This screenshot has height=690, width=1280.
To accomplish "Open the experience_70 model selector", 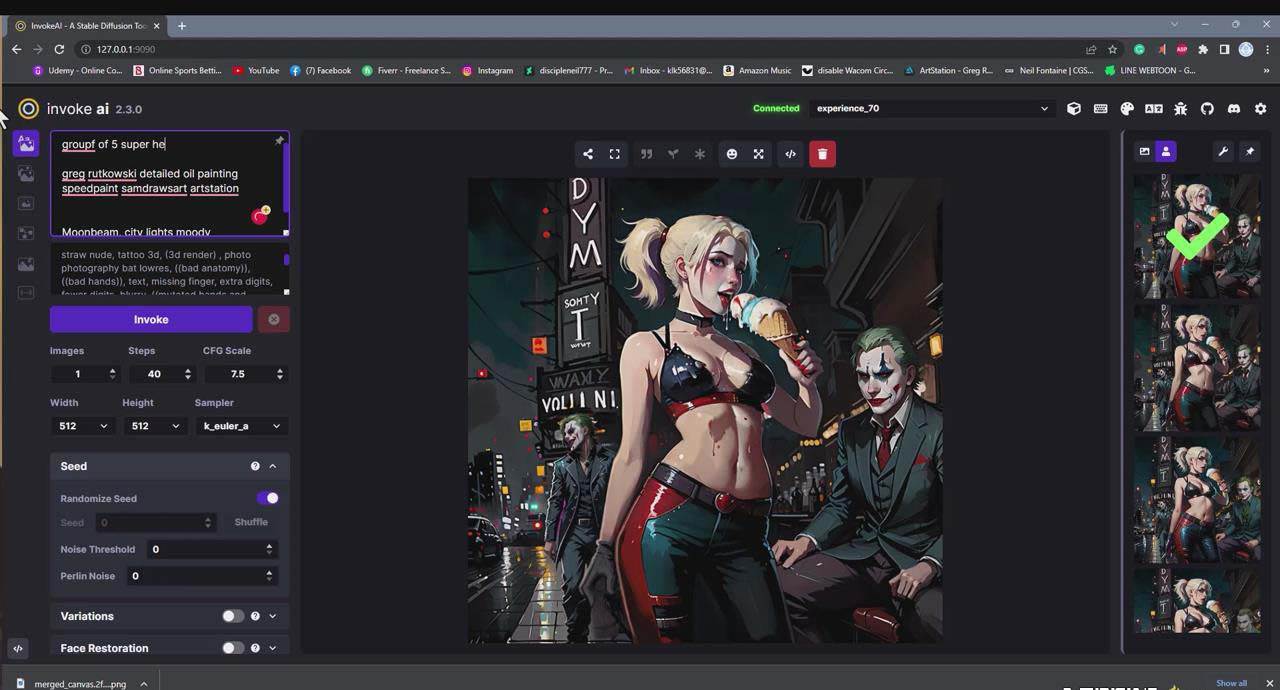I will pyautogui.click(x=930, y=108).
